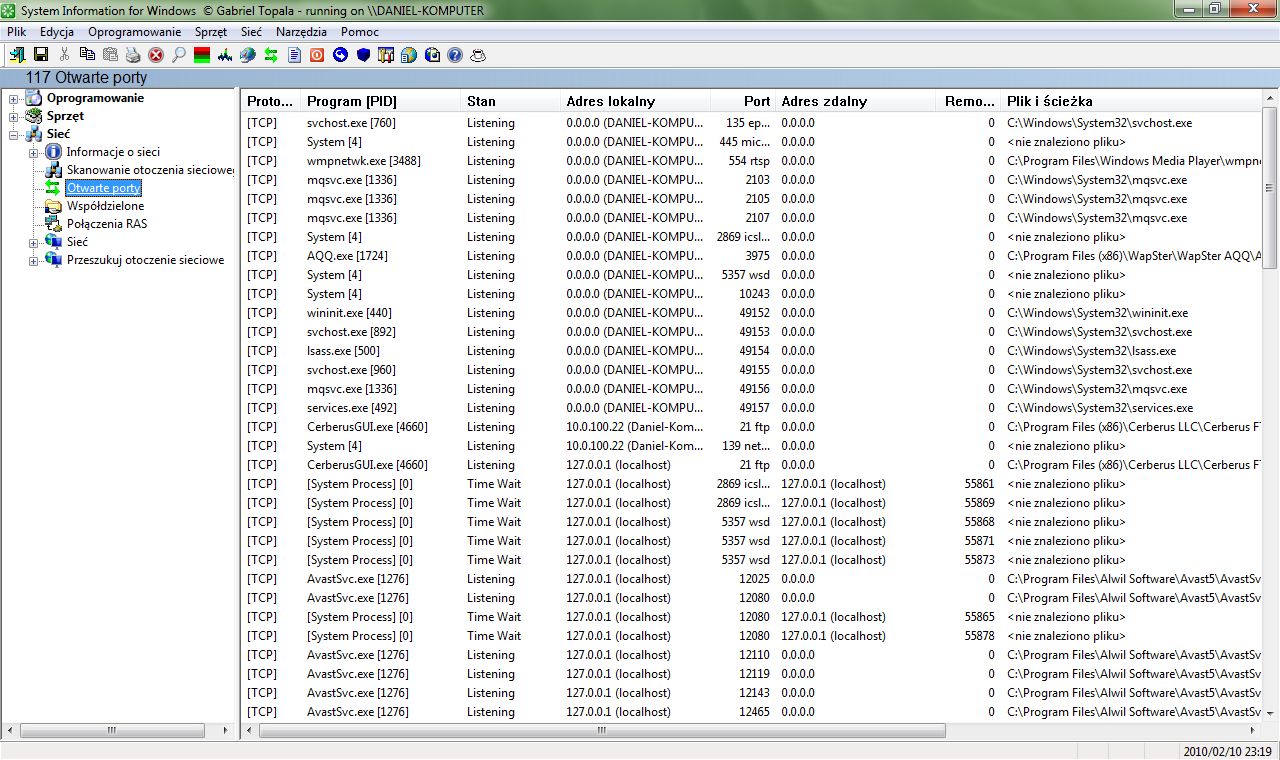Click the red and green bar graph icon

pos(202,55)
